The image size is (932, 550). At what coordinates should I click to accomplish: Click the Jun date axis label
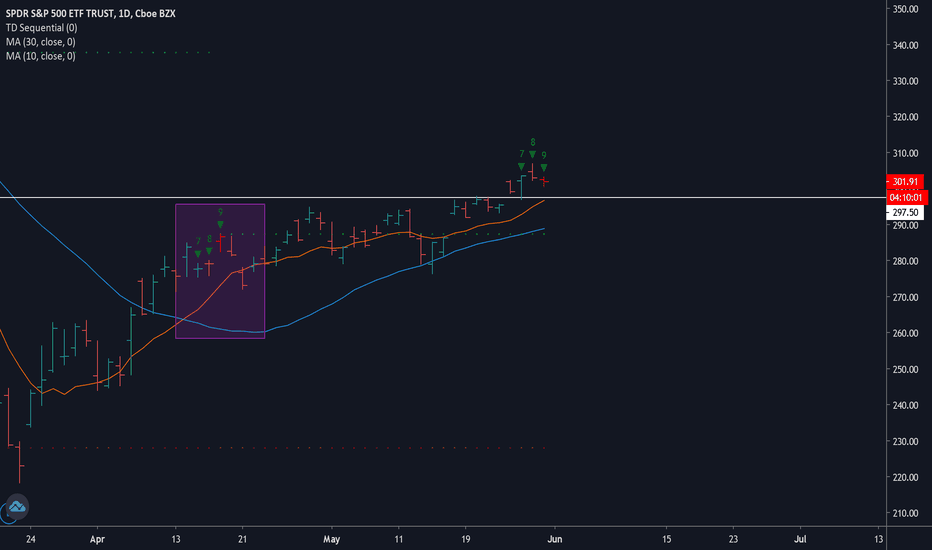[555, 539]
